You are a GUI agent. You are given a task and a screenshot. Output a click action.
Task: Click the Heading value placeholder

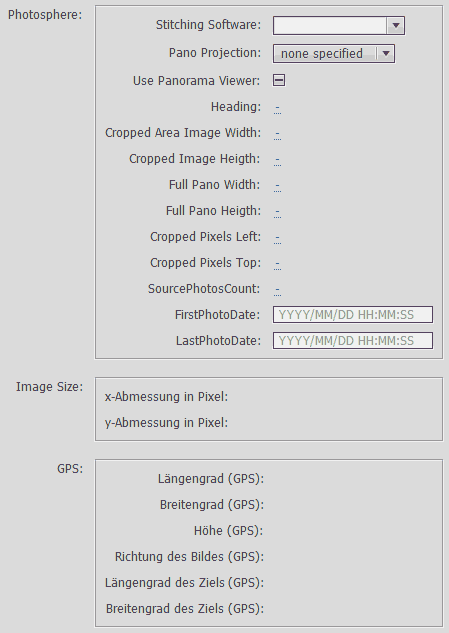(277, 108)
